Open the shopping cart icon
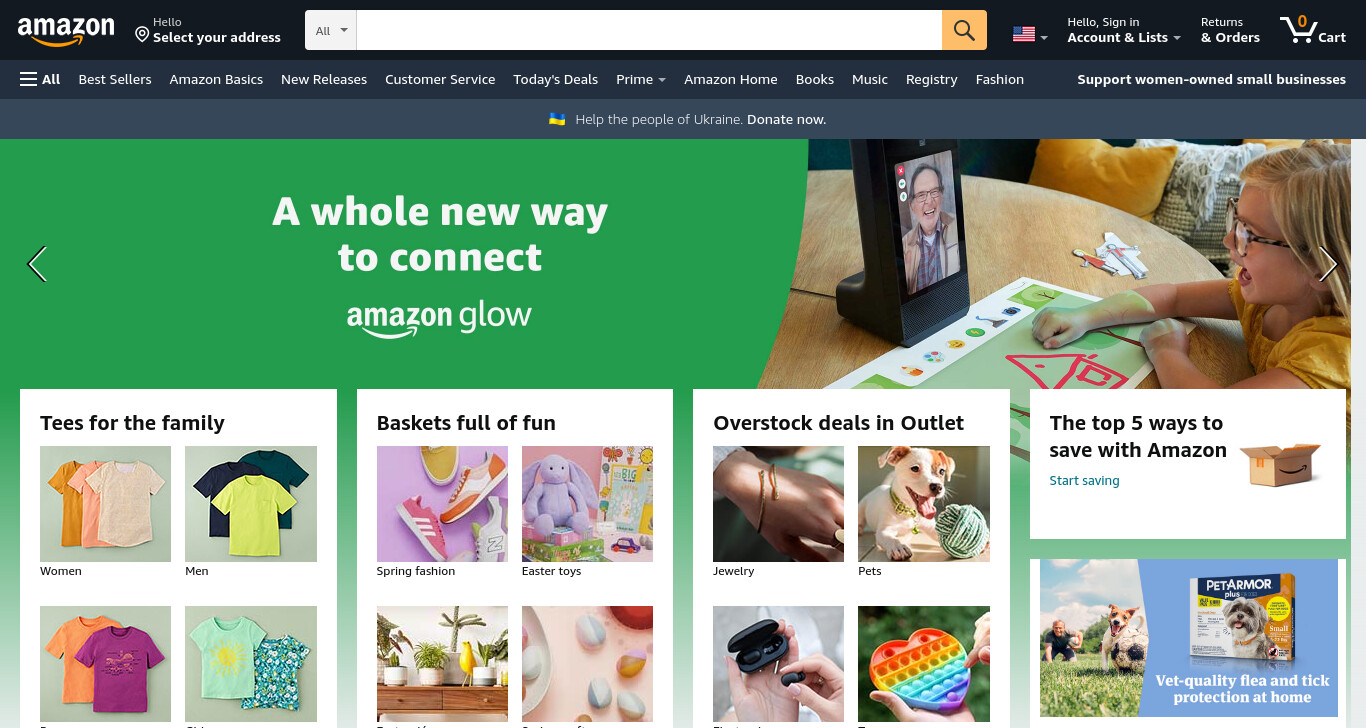 pyautogui.click(x=1313, y=30)
